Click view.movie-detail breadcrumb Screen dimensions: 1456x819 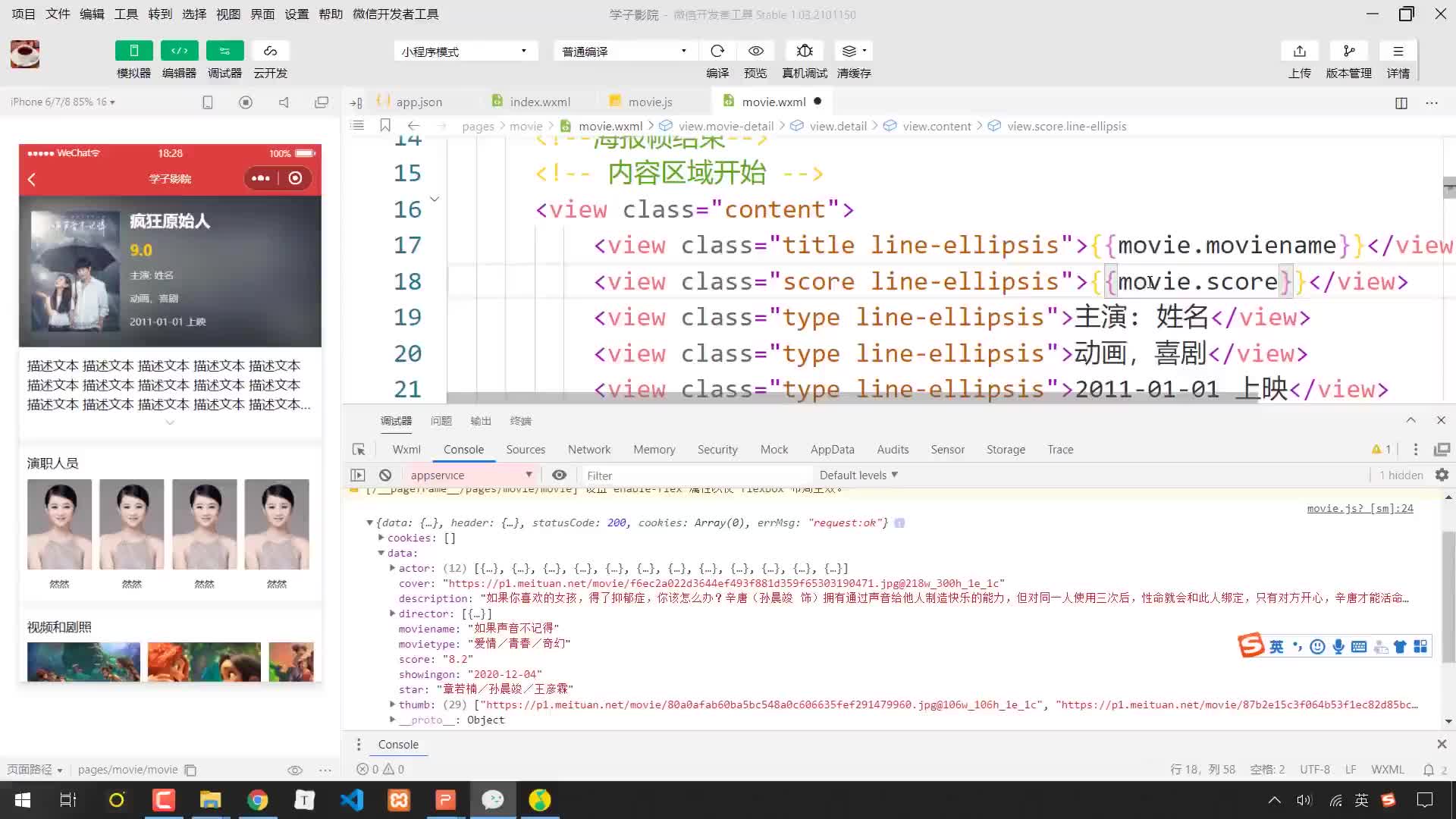tap(726, 126)
